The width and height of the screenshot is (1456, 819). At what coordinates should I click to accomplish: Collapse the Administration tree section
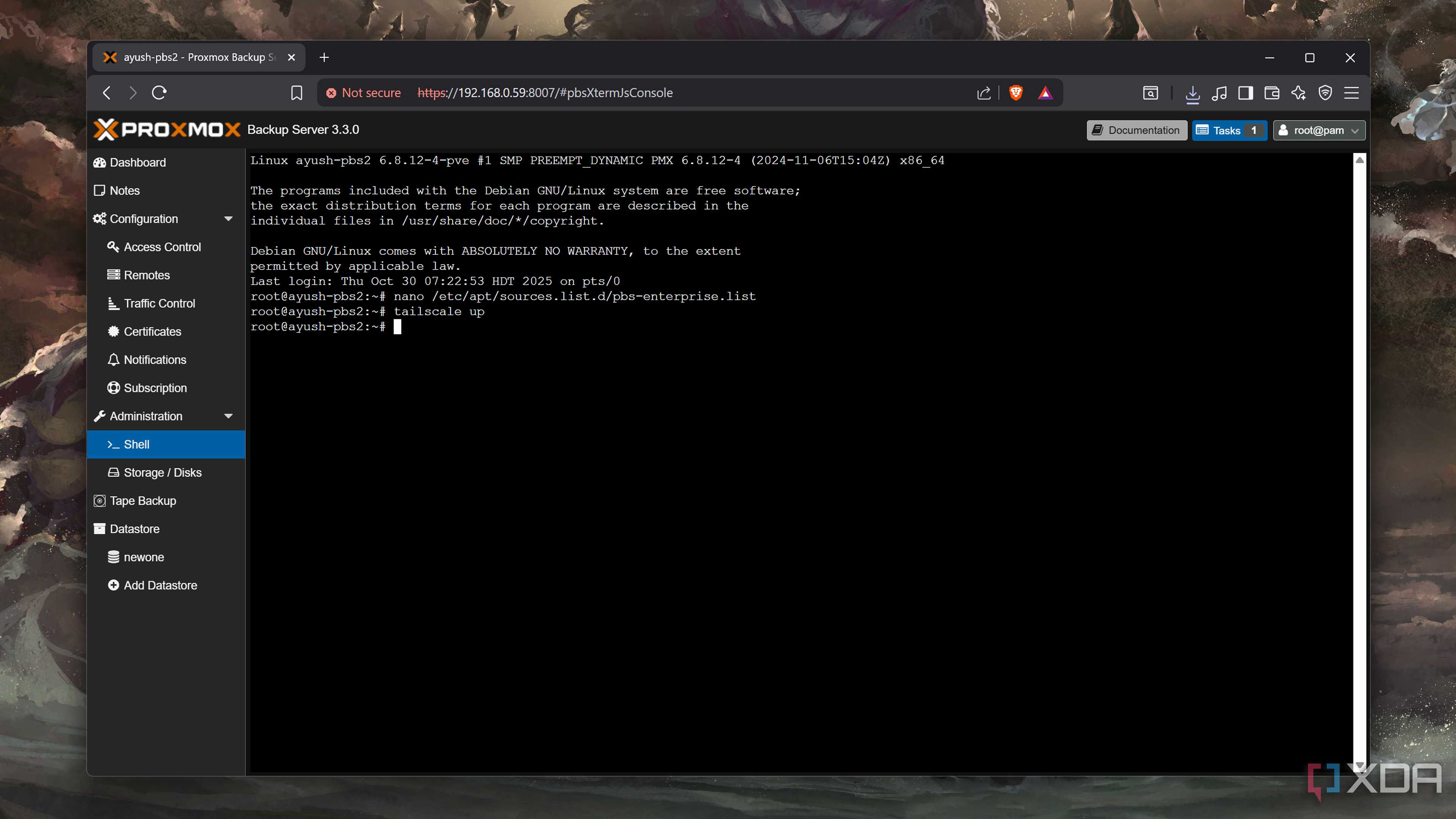[x=228, y=416]
